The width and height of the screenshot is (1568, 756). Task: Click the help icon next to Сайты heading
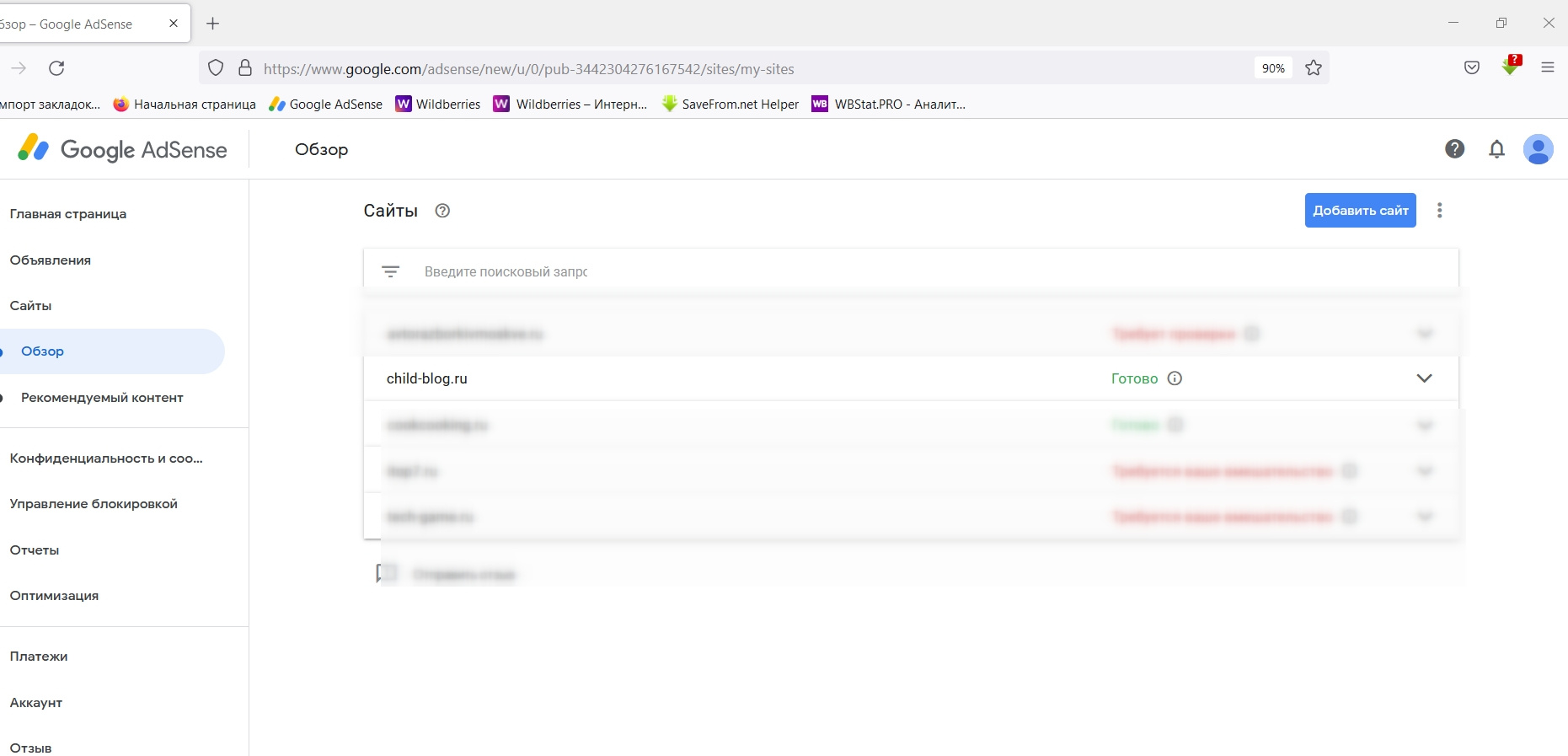(x=442, y=211)
